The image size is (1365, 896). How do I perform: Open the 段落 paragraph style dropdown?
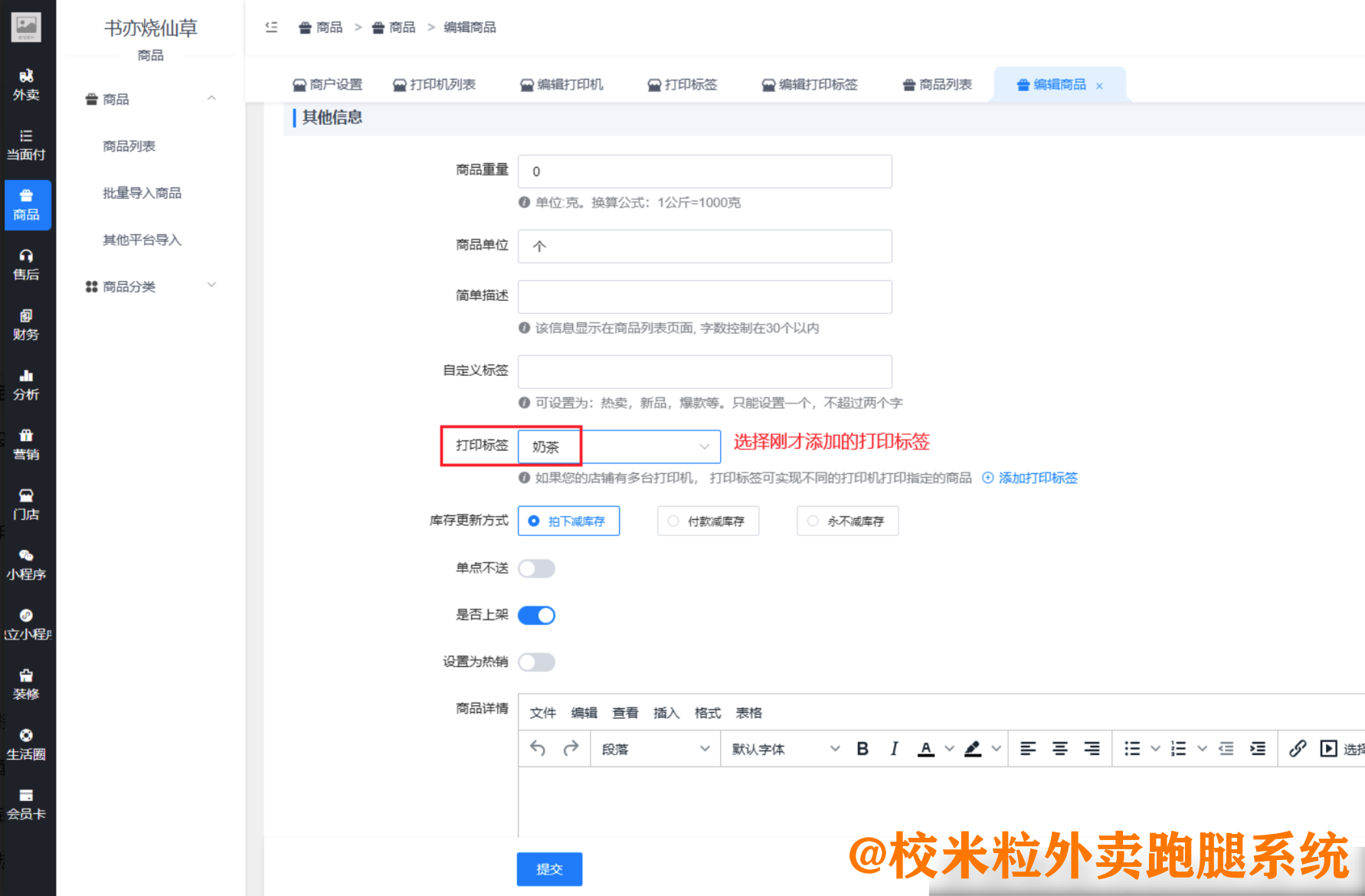click(x=655, y=749)
